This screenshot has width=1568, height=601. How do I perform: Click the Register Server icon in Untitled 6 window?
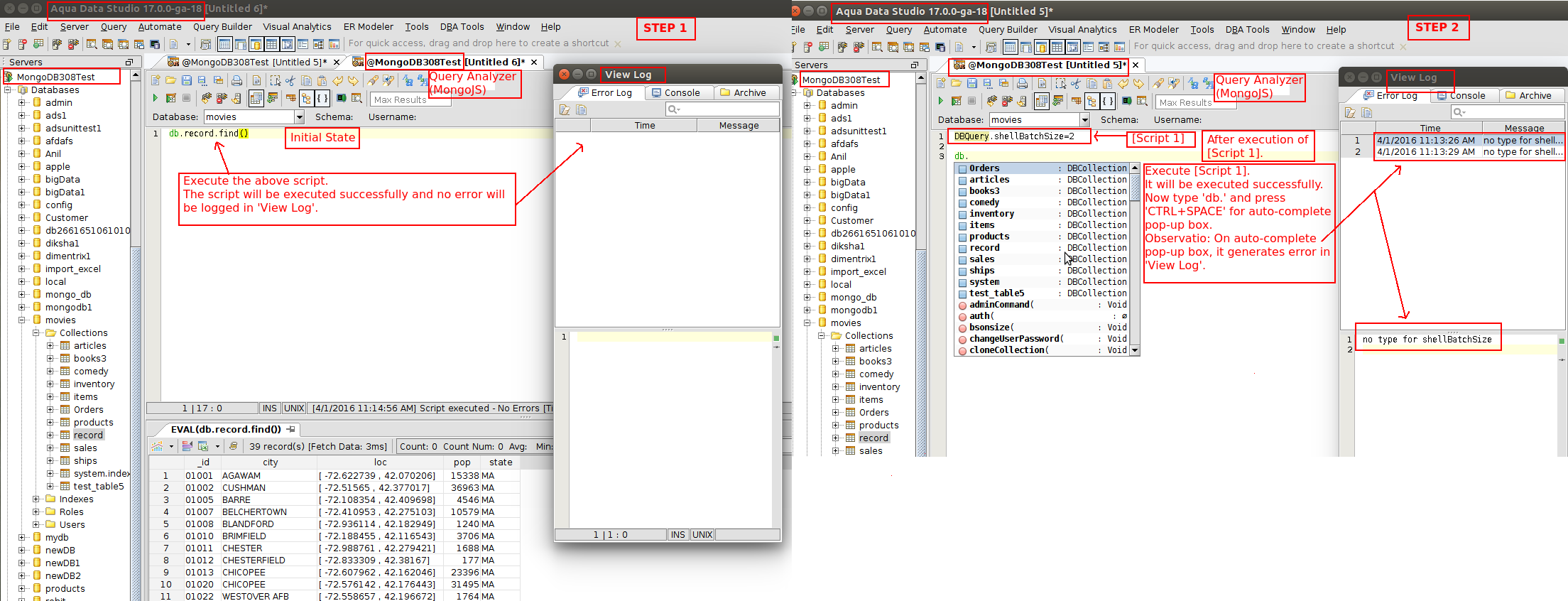(7, 44)
